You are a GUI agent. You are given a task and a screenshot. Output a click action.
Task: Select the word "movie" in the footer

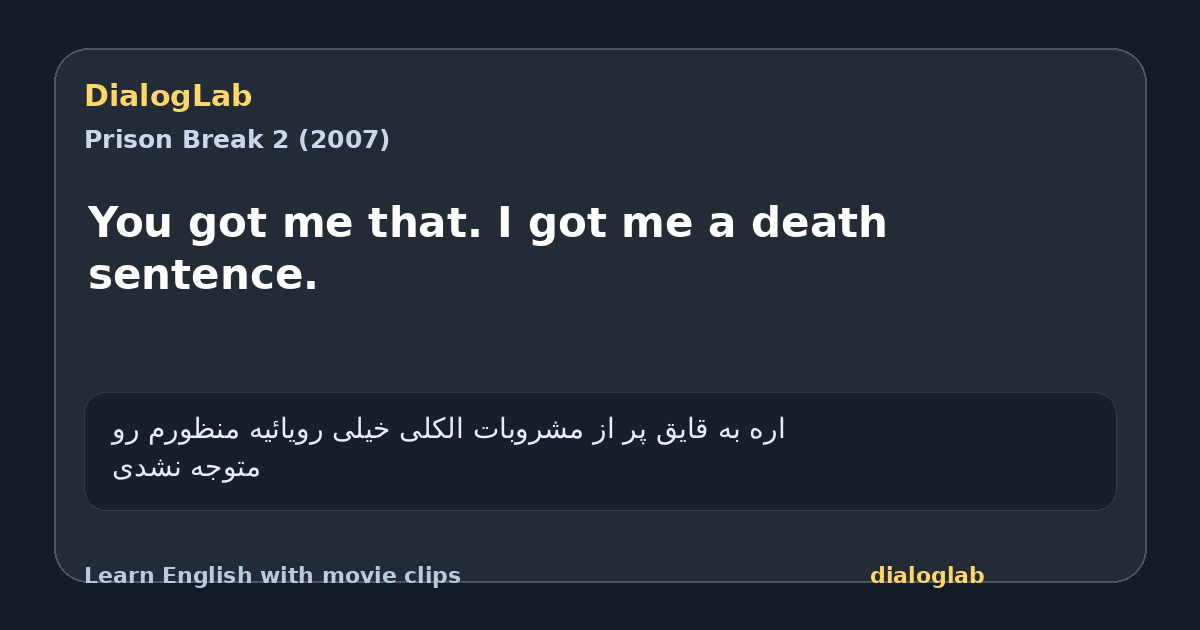click(357, 576)
